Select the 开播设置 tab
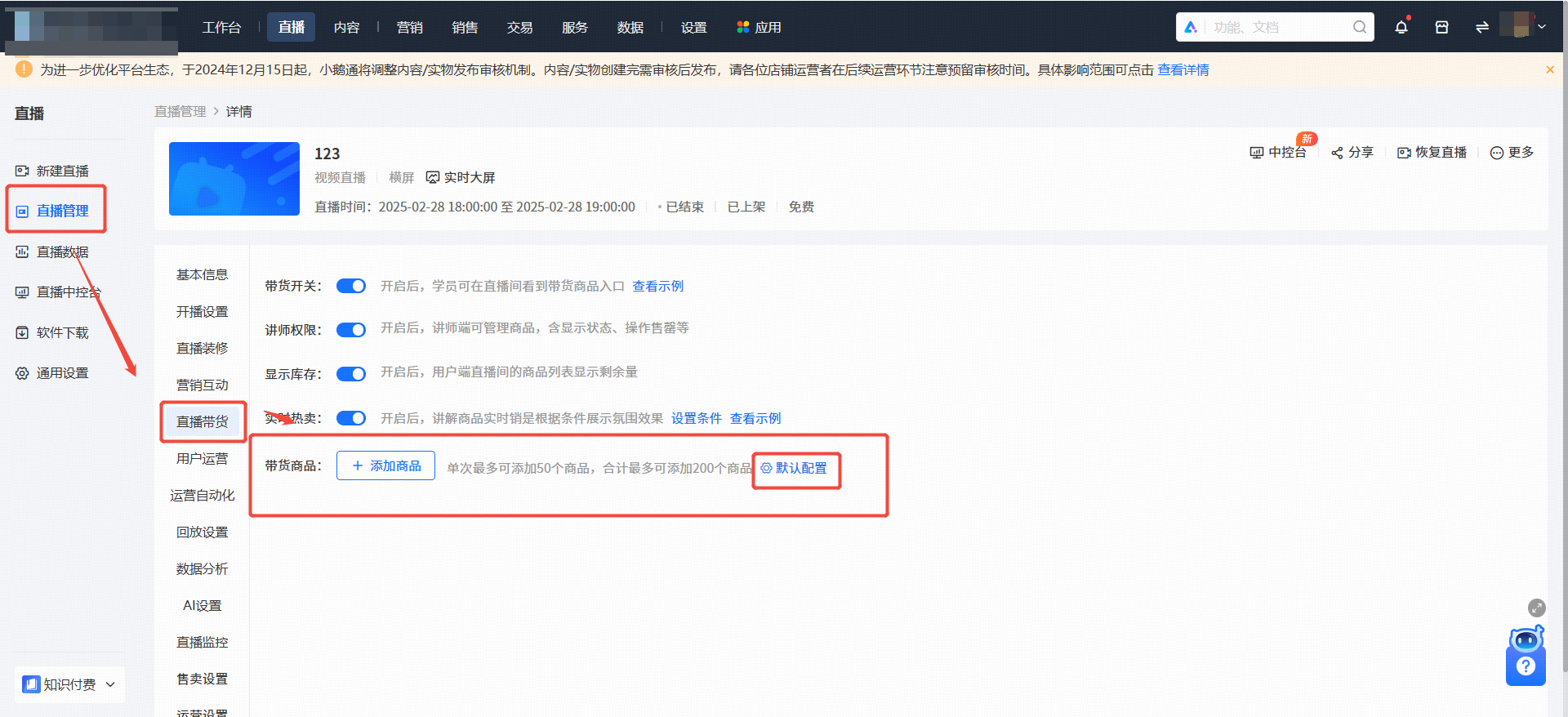Viewport: 1568px width, 717px height. [203, 311]
